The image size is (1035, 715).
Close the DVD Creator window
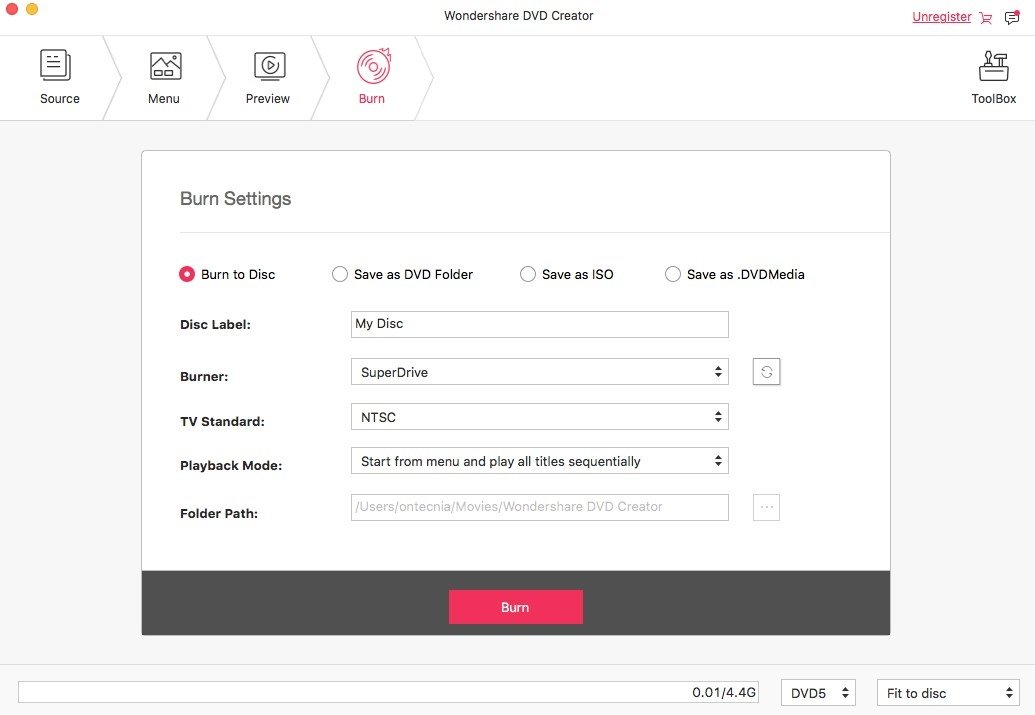click(x=11, y=9)
